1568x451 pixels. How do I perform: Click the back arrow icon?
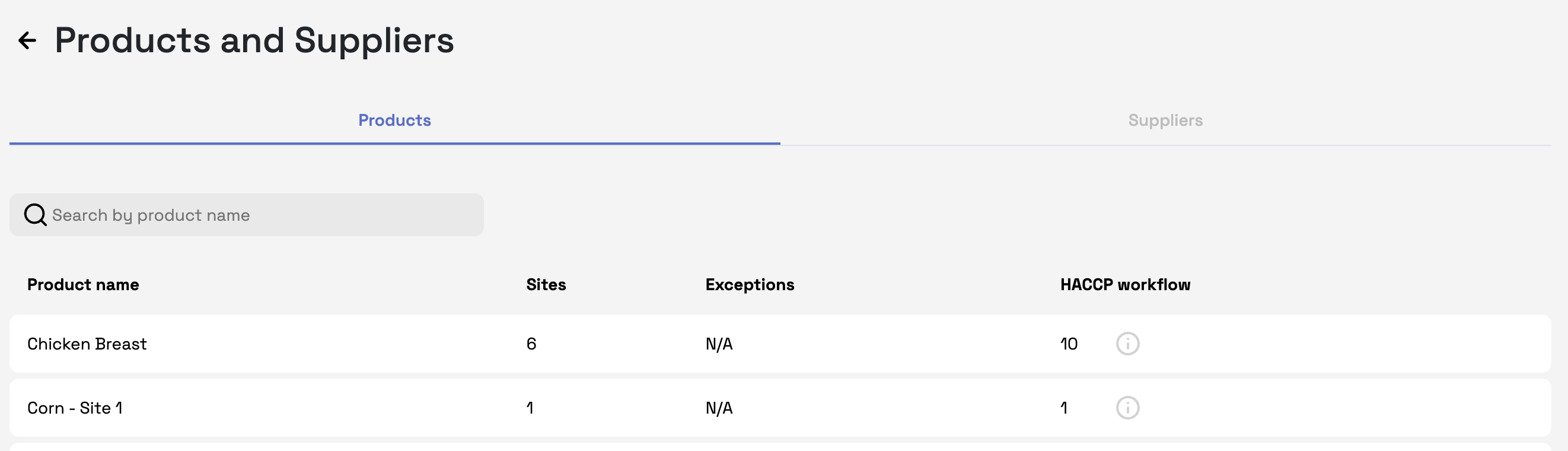27,41
